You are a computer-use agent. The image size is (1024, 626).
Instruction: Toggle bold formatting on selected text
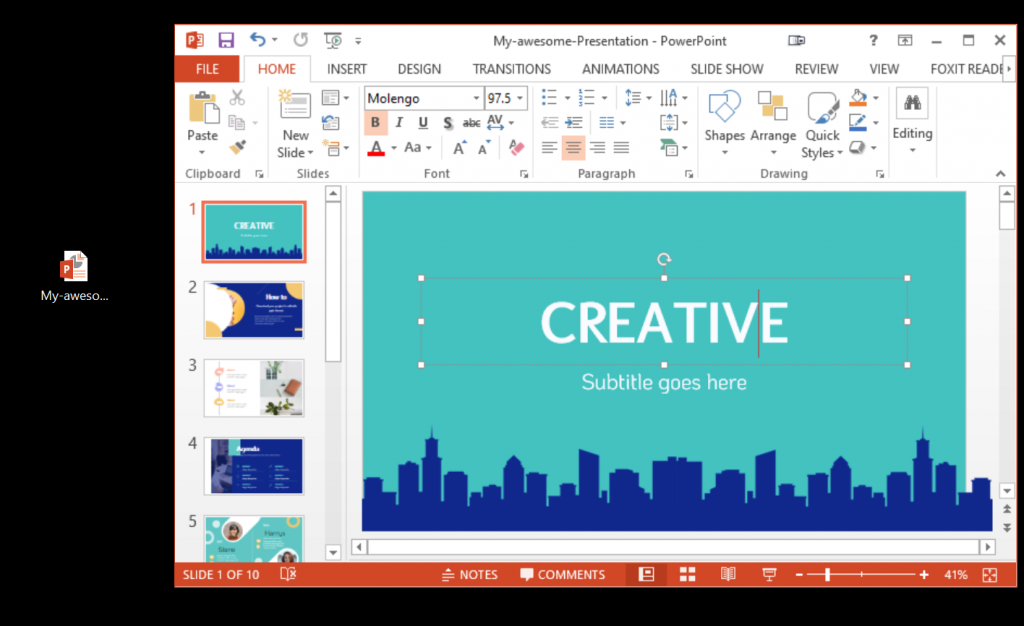[x=375, y=122]
